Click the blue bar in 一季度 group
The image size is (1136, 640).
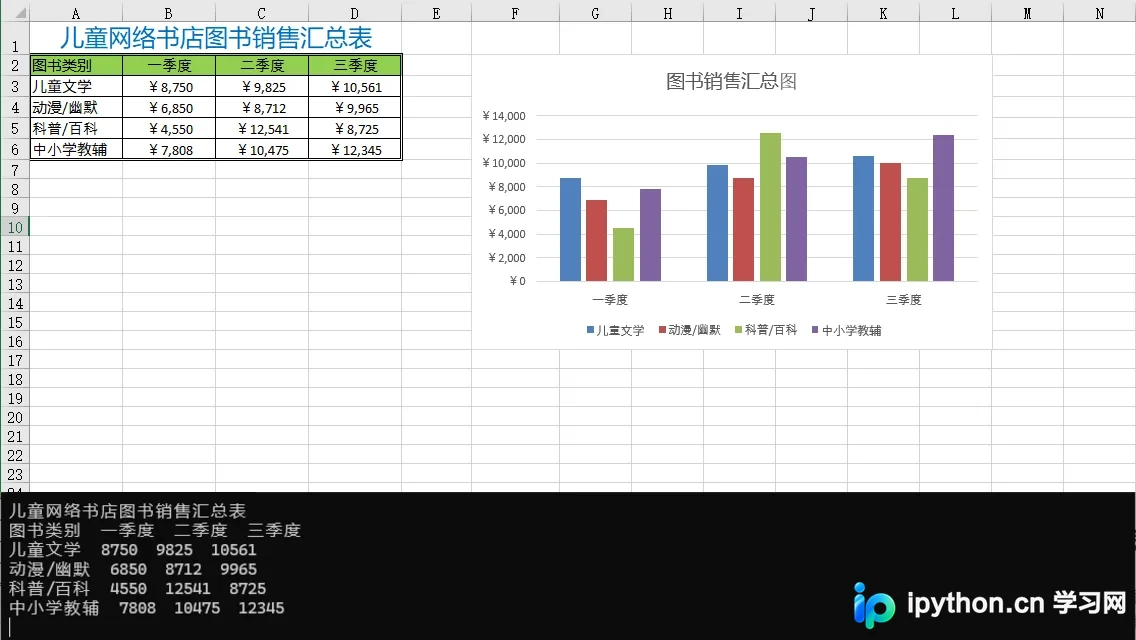(x=570, y=229)
